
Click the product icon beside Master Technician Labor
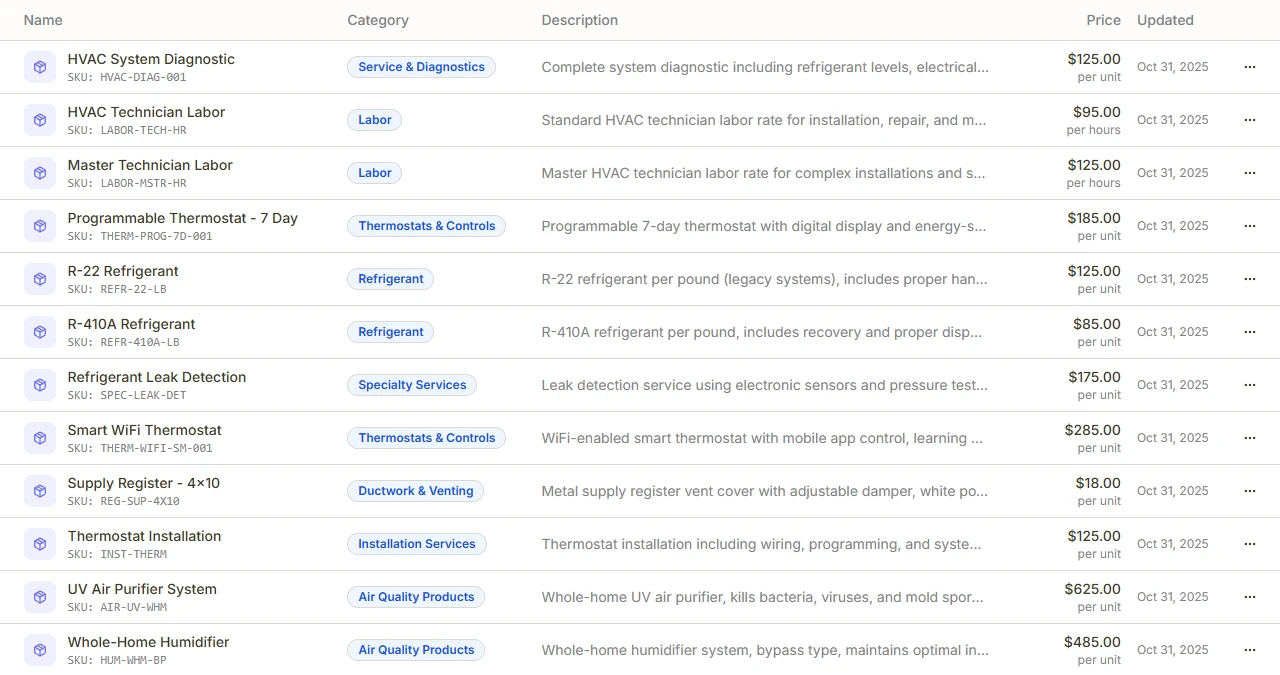[x=40, y=173]
